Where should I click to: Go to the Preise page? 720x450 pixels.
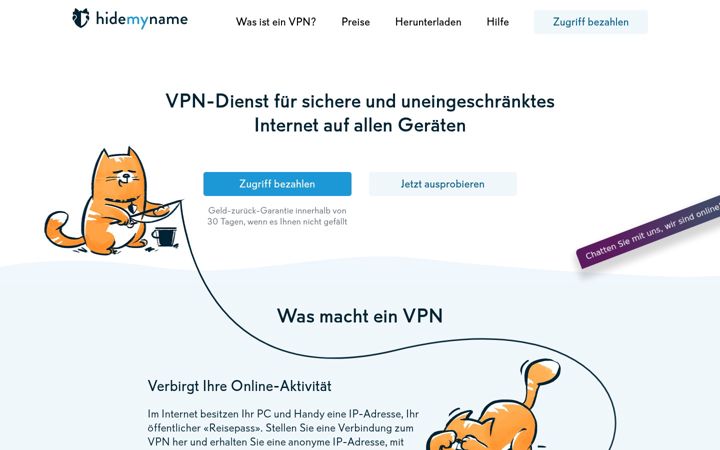(355, 22)
